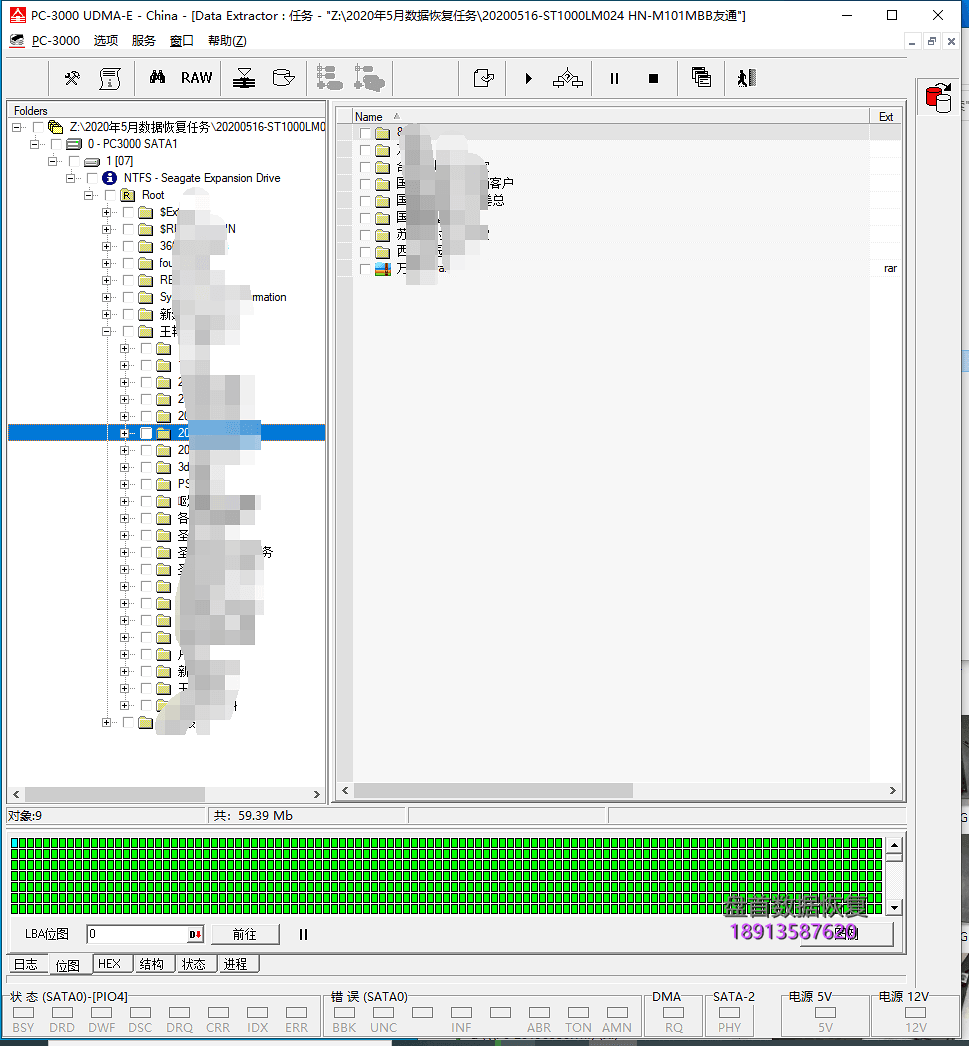Collapse the task path root node
The height and width of the screenshot is (1046, 969).
point(17,127)
